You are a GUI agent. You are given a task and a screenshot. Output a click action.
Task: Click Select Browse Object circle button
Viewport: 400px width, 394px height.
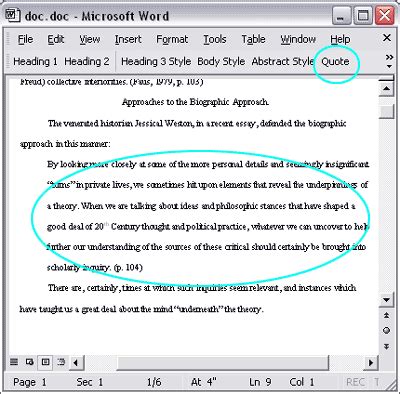(x=386, y=331)
